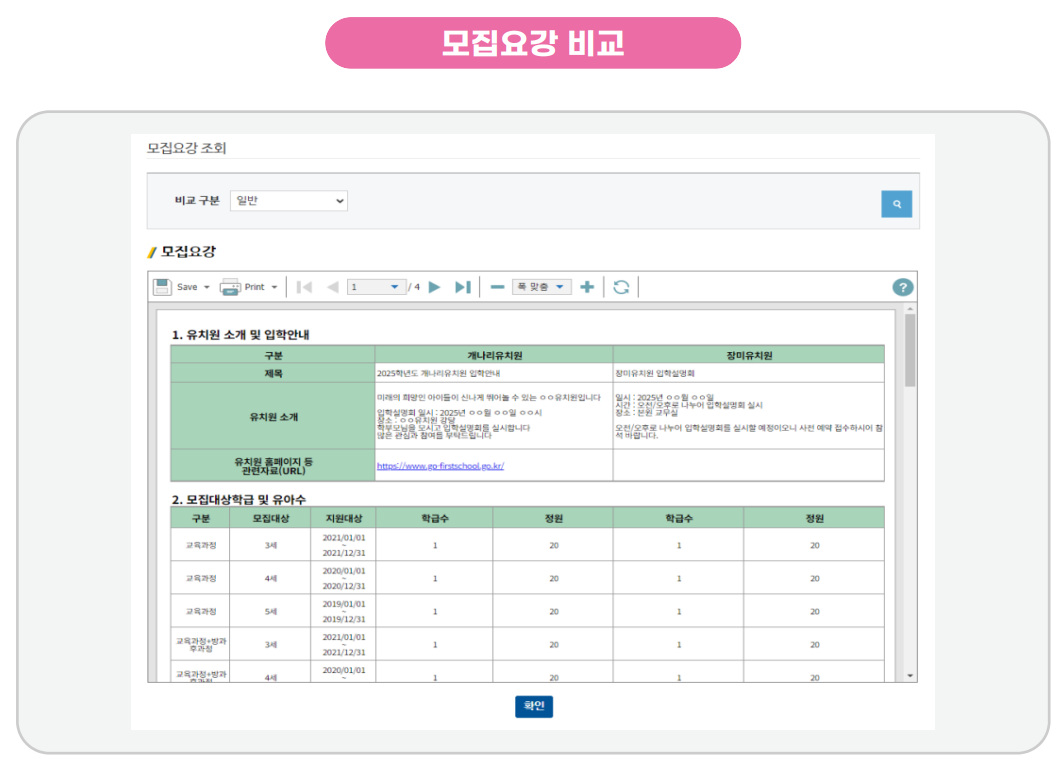Expand the Print options dropdown arrow

pyautogui.click(x=276, y=287)
